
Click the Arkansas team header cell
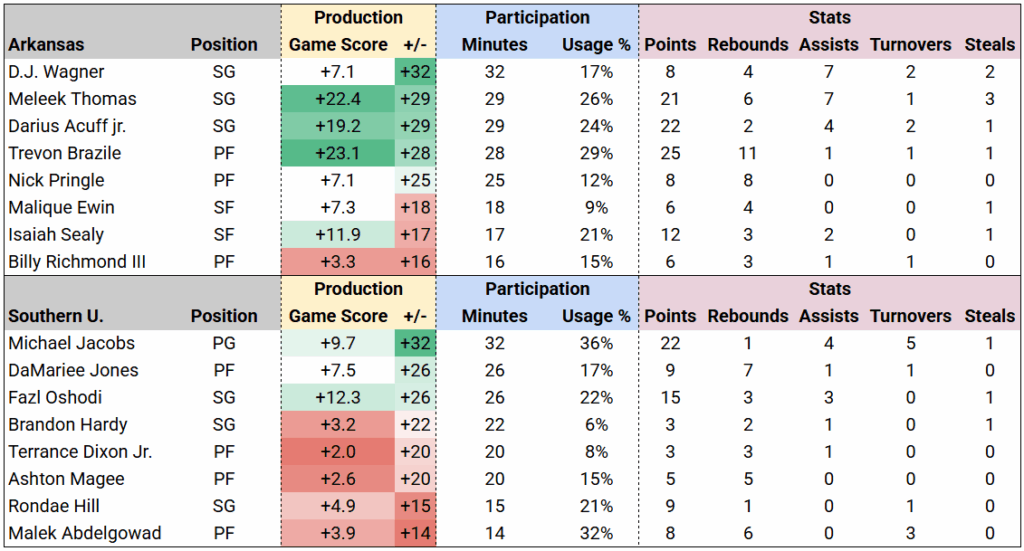(46, 45)
